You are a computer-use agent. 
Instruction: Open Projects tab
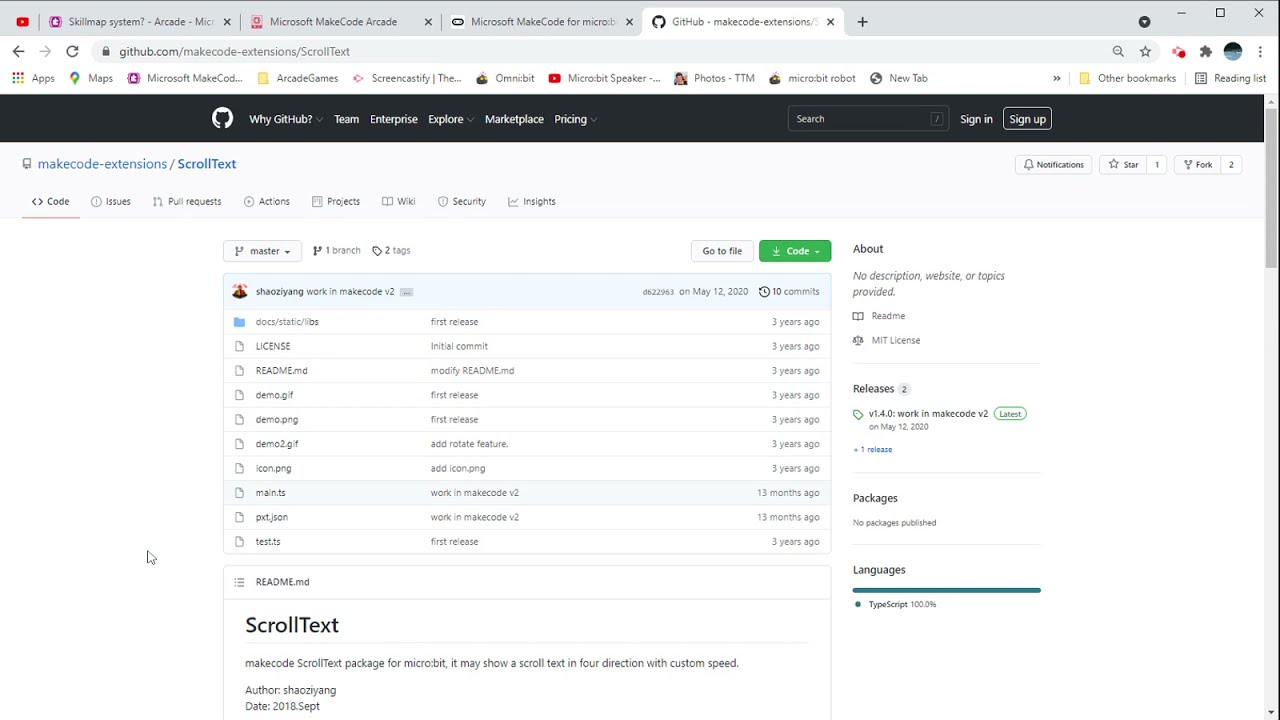coord(336,201)
